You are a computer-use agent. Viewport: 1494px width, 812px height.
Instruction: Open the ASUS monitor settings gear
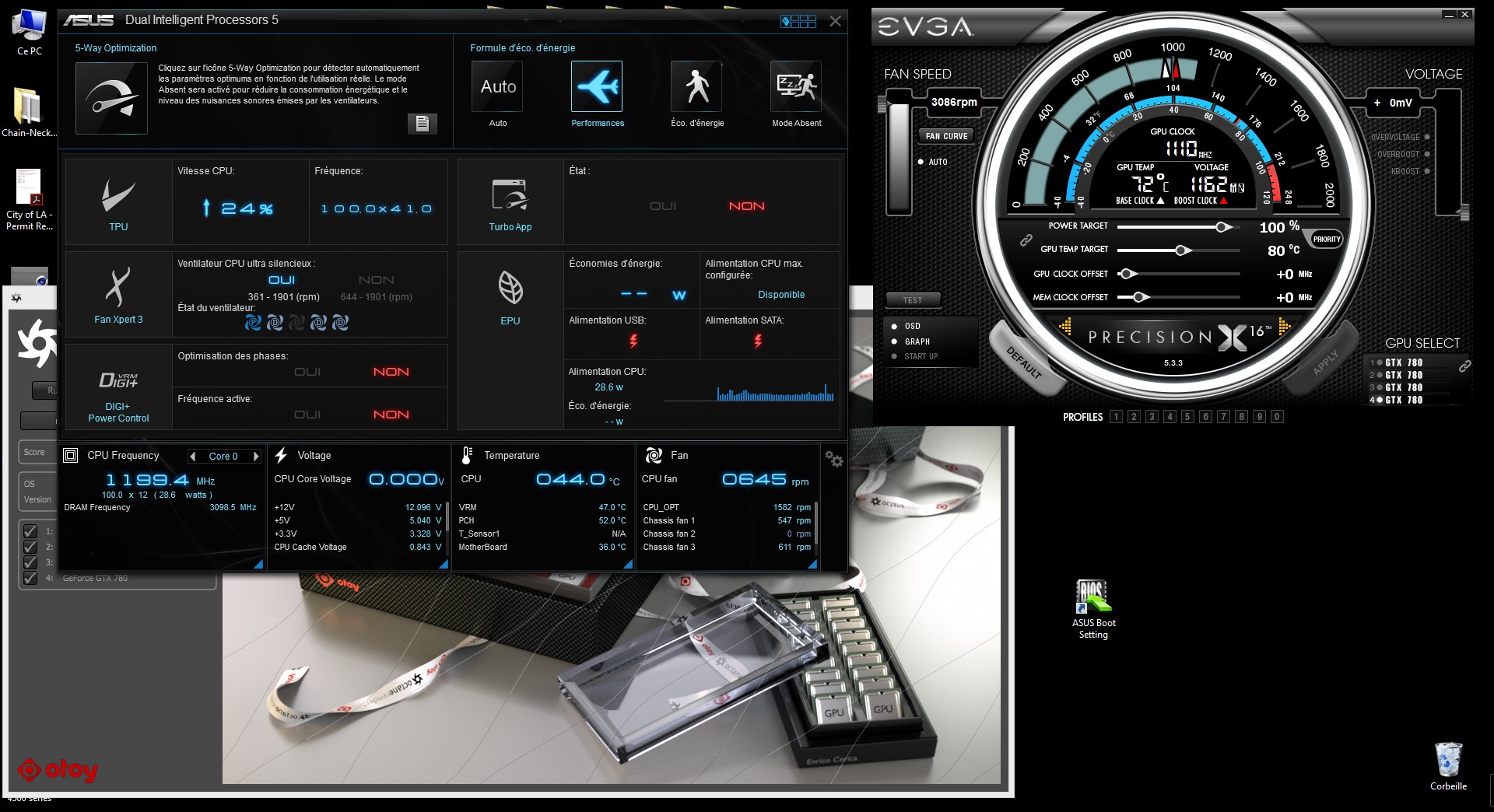tap(834, 460)
